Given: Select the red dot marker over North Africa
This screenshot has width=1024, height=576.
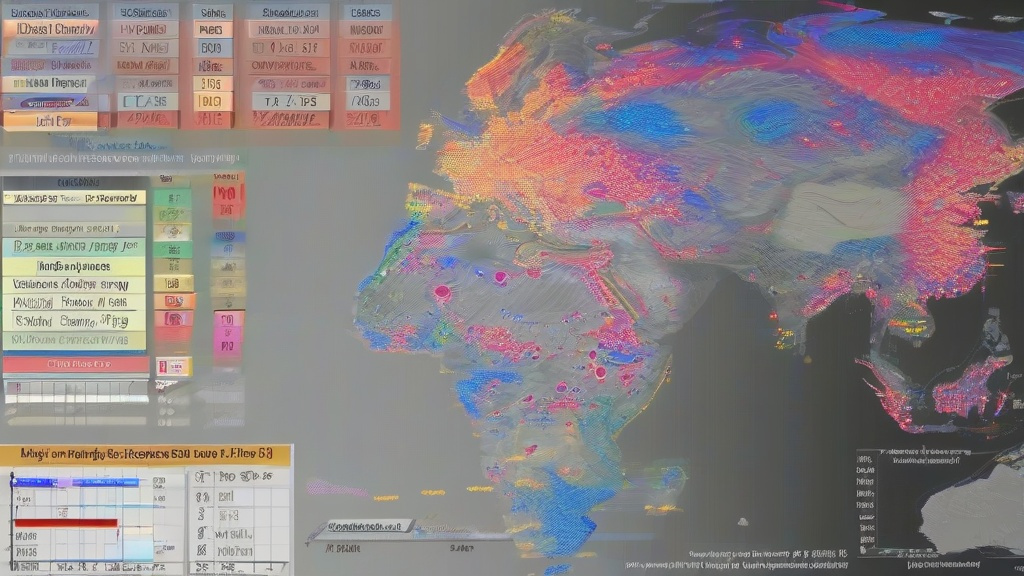Looking at the screenshot, I should 501,278.
